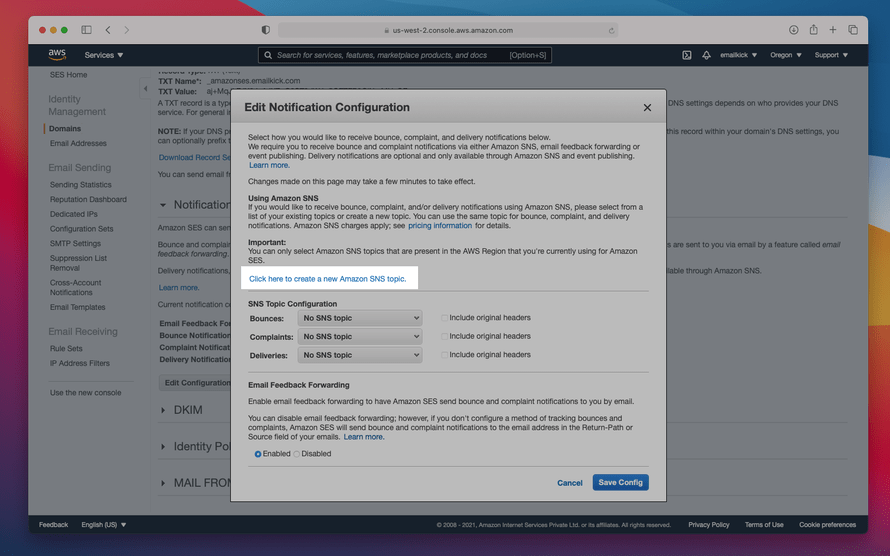Collapse the left sidebar arrow
This screenshot has height=556, width=890.
145,89
